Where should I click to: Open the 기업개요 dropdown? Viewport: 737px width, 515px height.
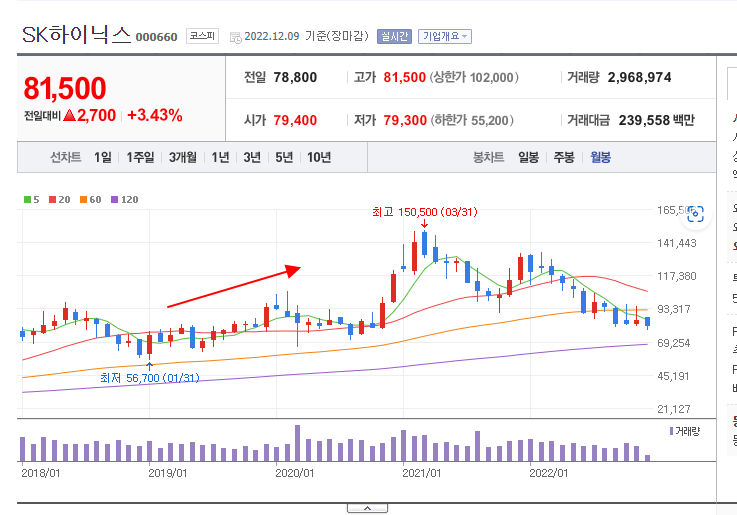[x=445, y=36]
